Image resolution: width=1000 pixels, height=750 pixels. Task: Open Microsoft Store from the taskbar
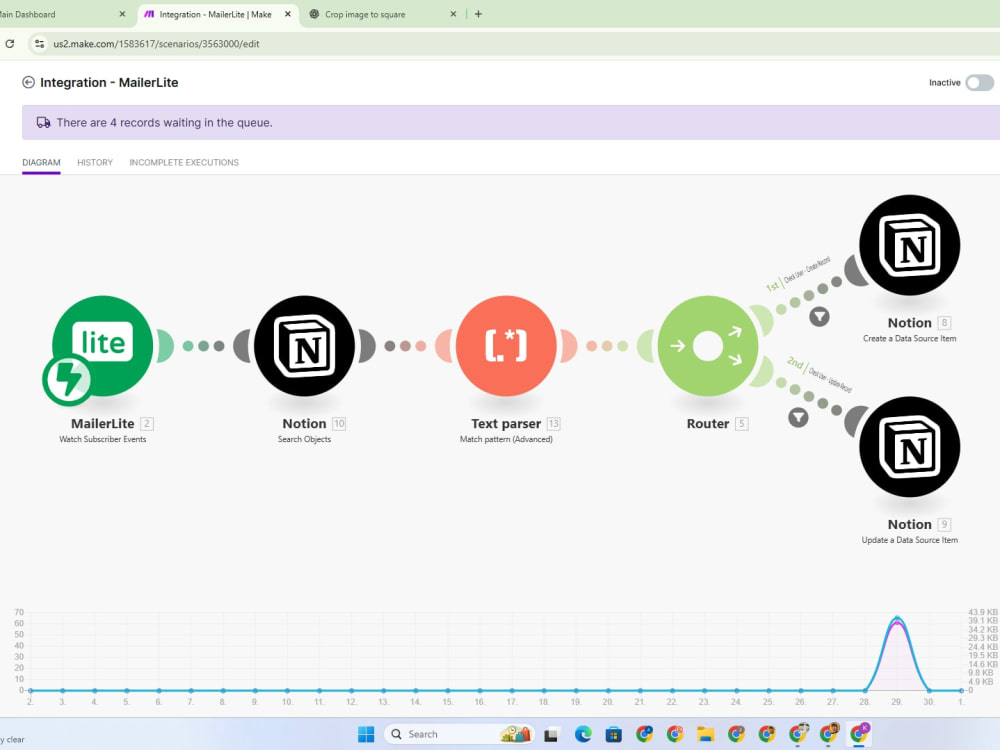point(614,735)
